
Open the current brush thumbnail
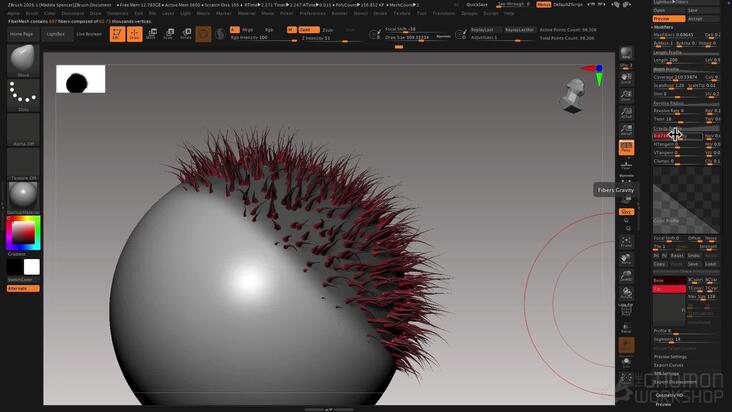click(x=23, y=61)
